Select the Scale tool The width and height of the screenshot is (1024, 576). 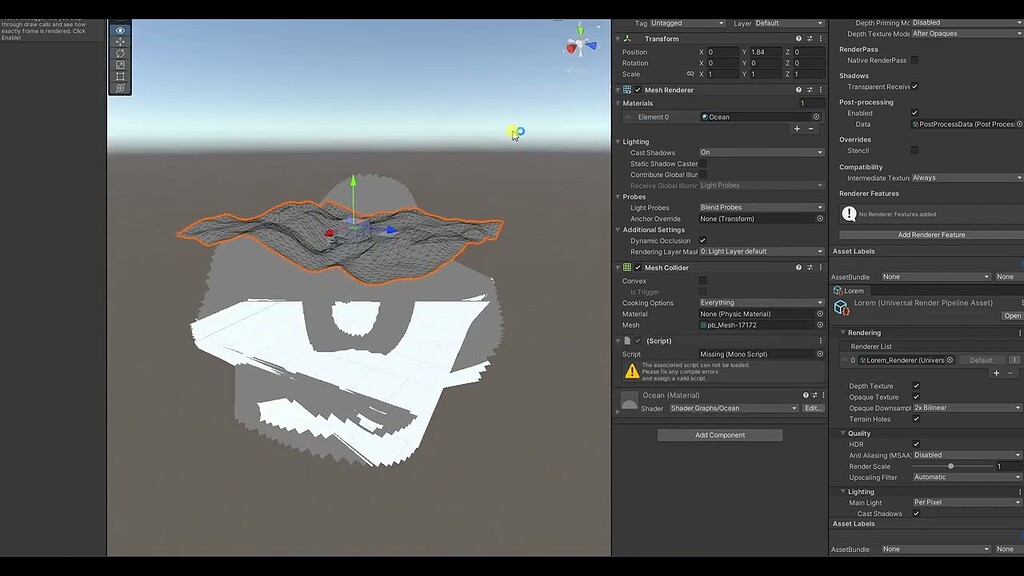coord(120,65)
